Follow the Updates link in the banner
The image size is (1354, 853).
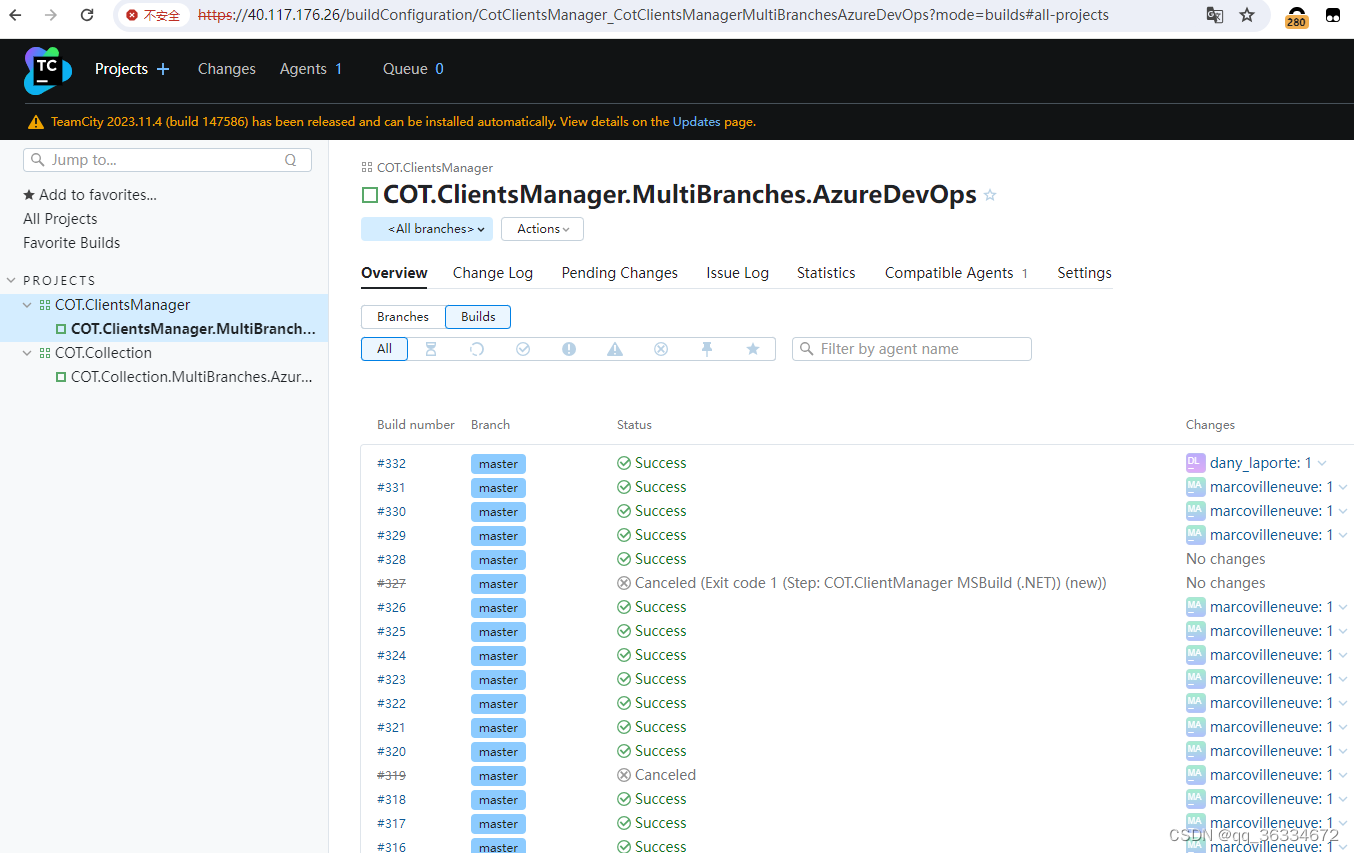click(x=696, y=122)
